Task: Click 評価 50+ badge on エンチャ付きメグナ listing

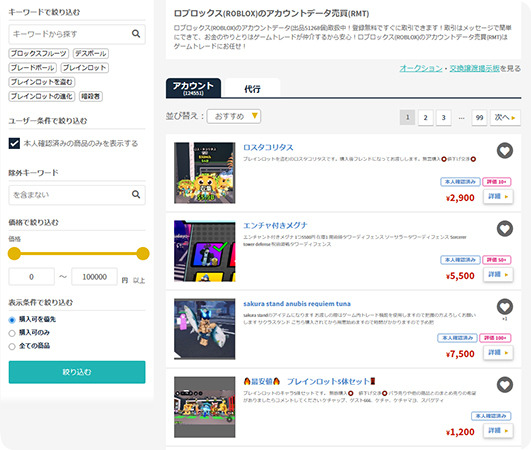Action: tap(496, 260)
